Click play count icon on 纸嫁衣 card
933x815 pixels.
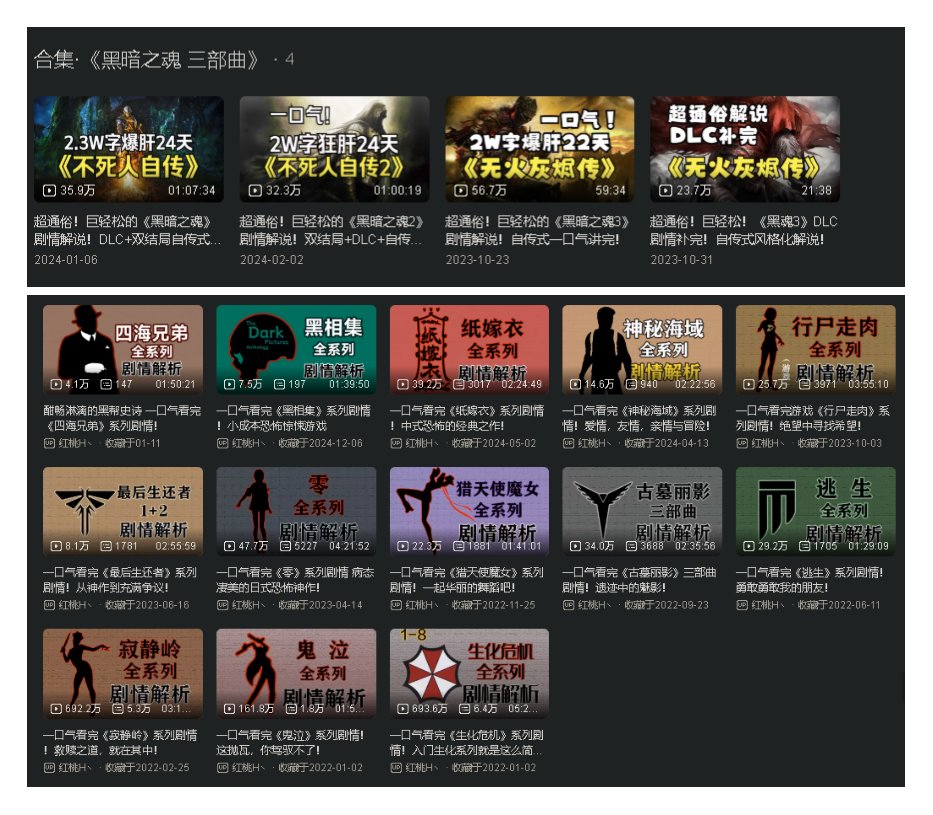[403, 384]
